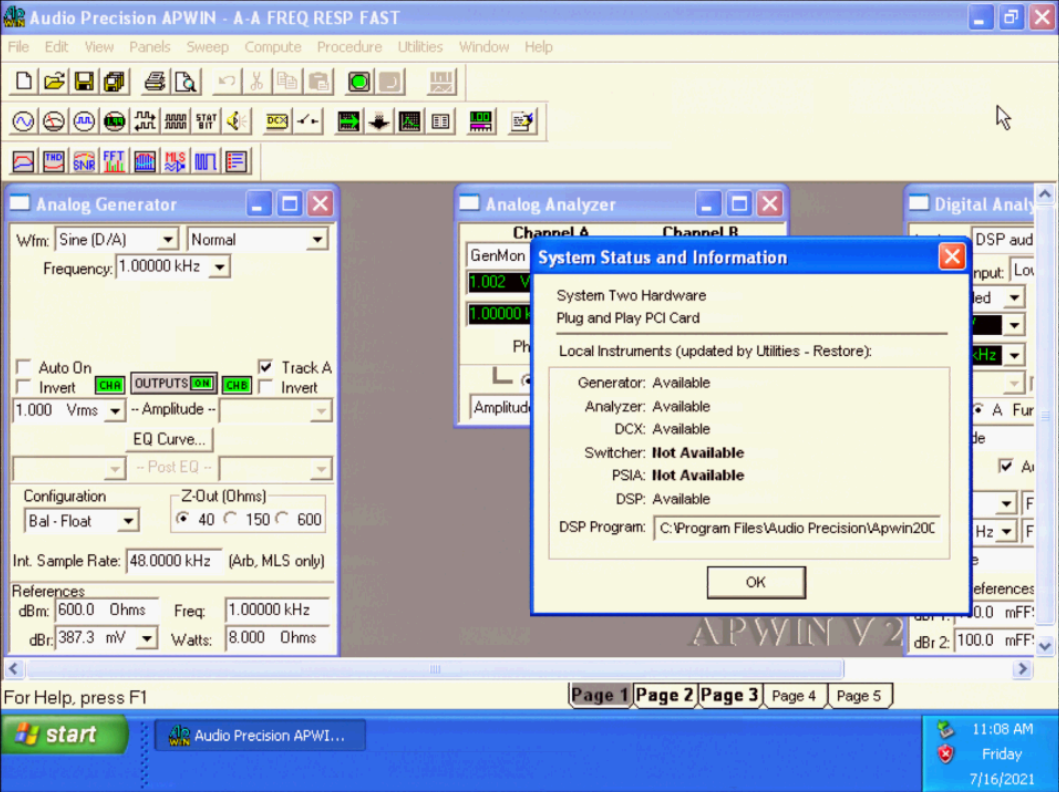The width and height of the screenshot is (1059, 792).
Task: Check Invert under Track A
Action: (x=266, y=387)
